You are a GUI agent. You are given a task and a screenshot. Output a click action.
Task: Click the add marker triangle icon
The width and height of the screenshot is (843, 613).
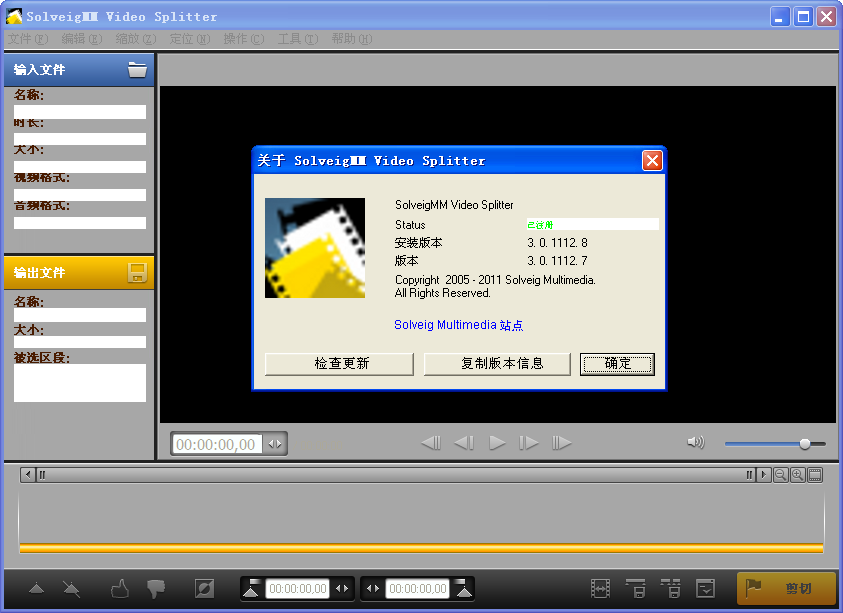37,589
